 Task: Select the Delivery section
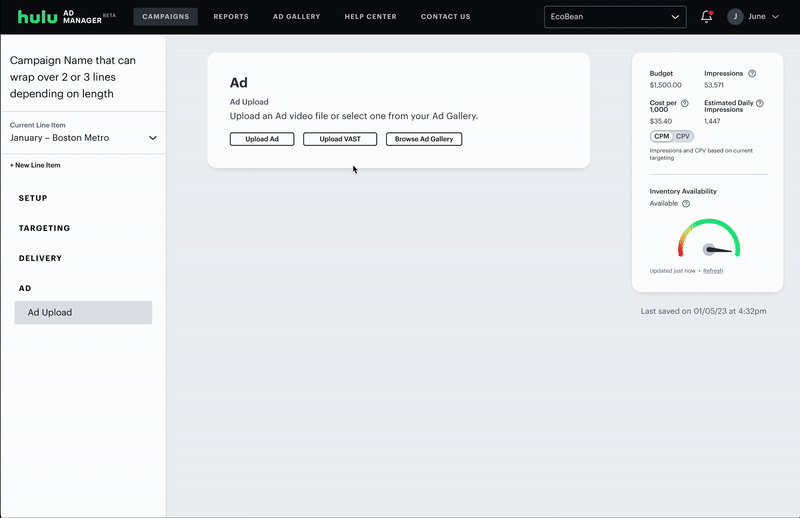coord(40,258)
